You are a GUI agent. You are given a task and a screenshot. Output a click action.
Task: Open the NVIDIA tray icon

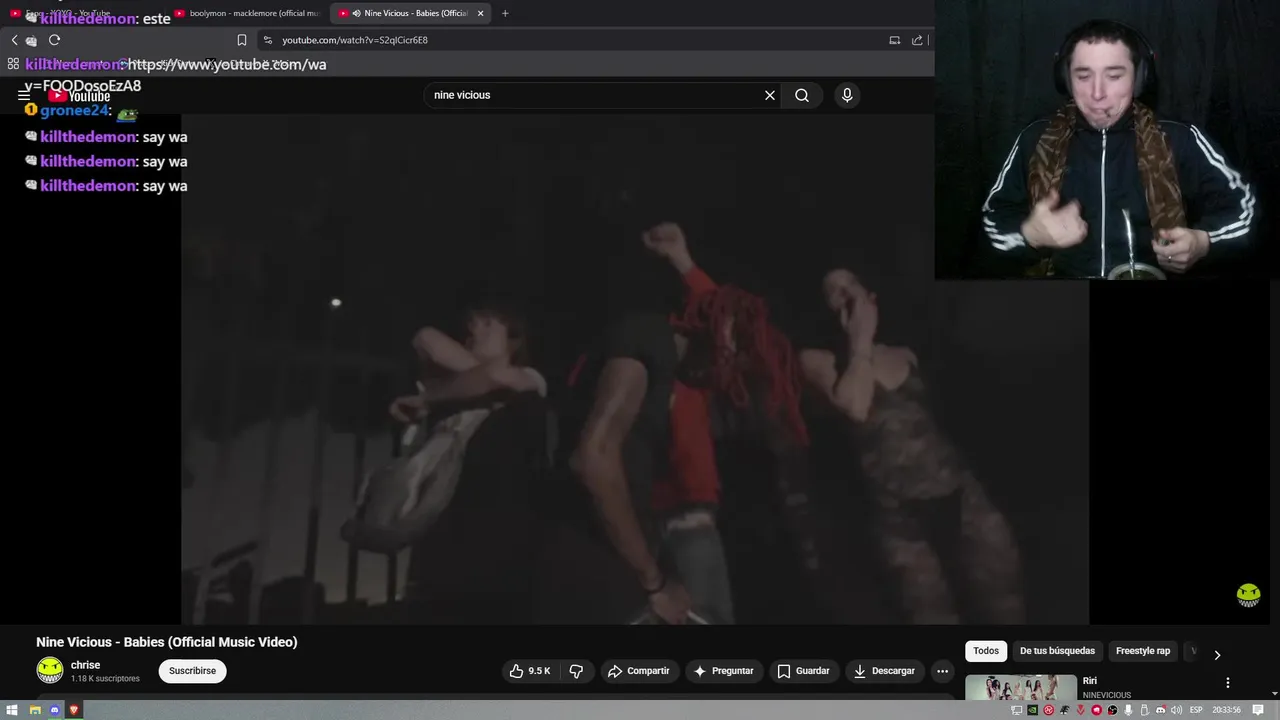click(1033, 710)
